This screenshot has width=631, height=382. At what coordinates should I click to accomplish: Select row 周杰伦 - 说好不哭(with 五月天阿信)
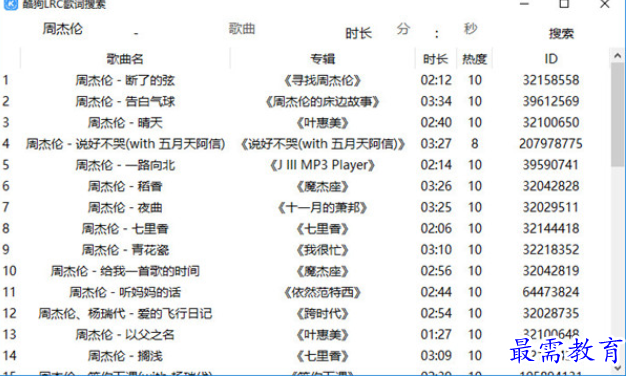305,144
